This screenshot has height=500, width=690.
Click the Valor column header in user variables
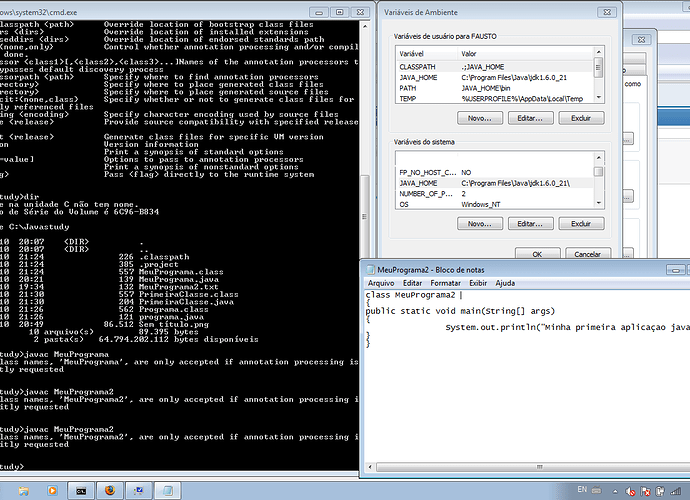click(526, 54)
